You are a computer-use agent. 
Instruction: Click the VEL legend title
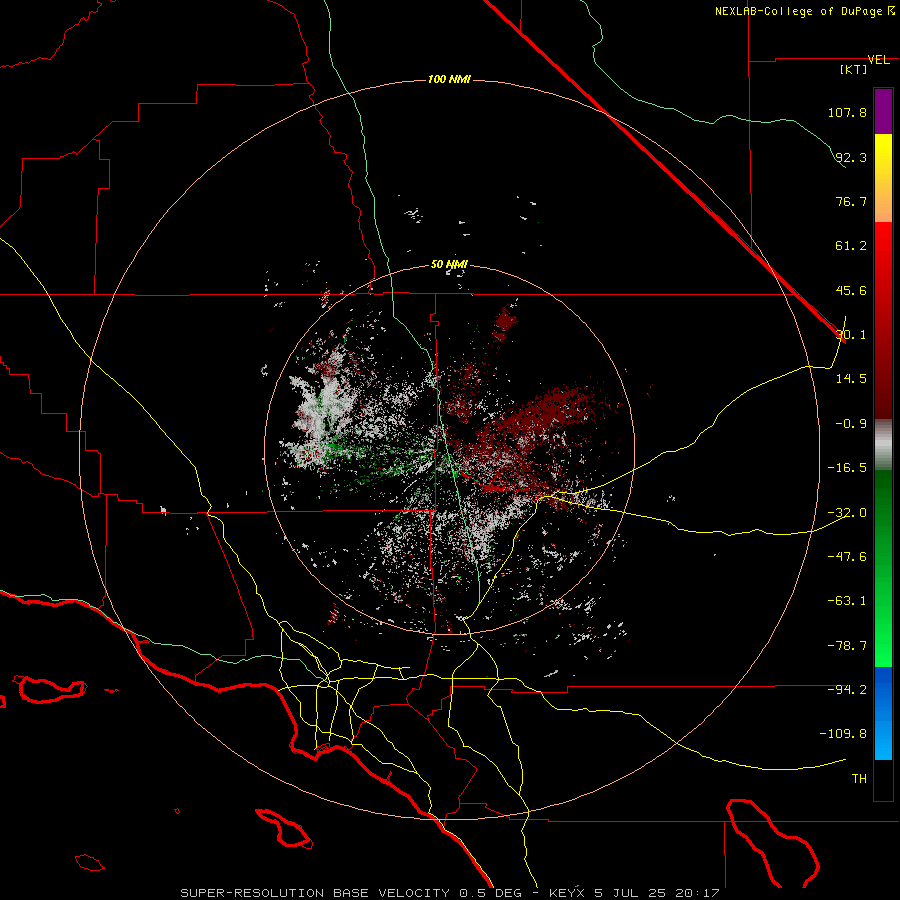878,60
